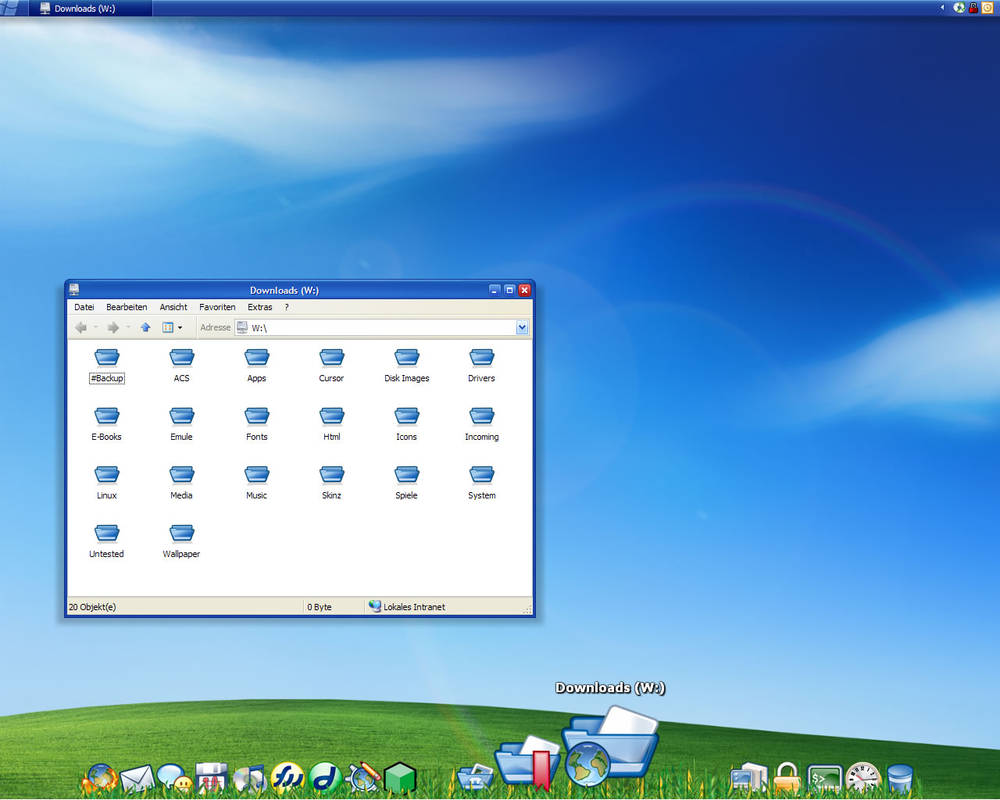Click the Downloads (W:) taskbar button
Viewport: 1000px width, 800px height.
coord(90,8)
